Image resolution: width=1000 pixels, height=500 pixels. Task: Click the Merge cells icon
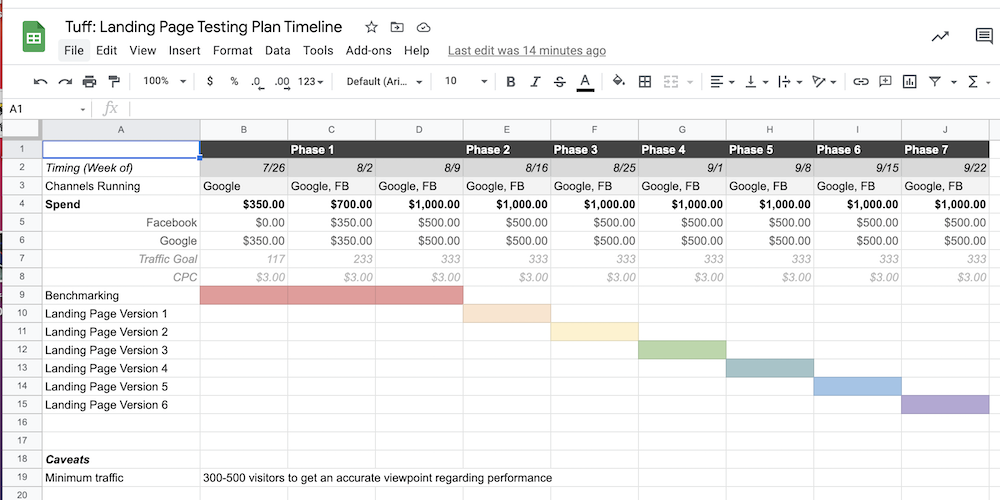tap(670, 82)
